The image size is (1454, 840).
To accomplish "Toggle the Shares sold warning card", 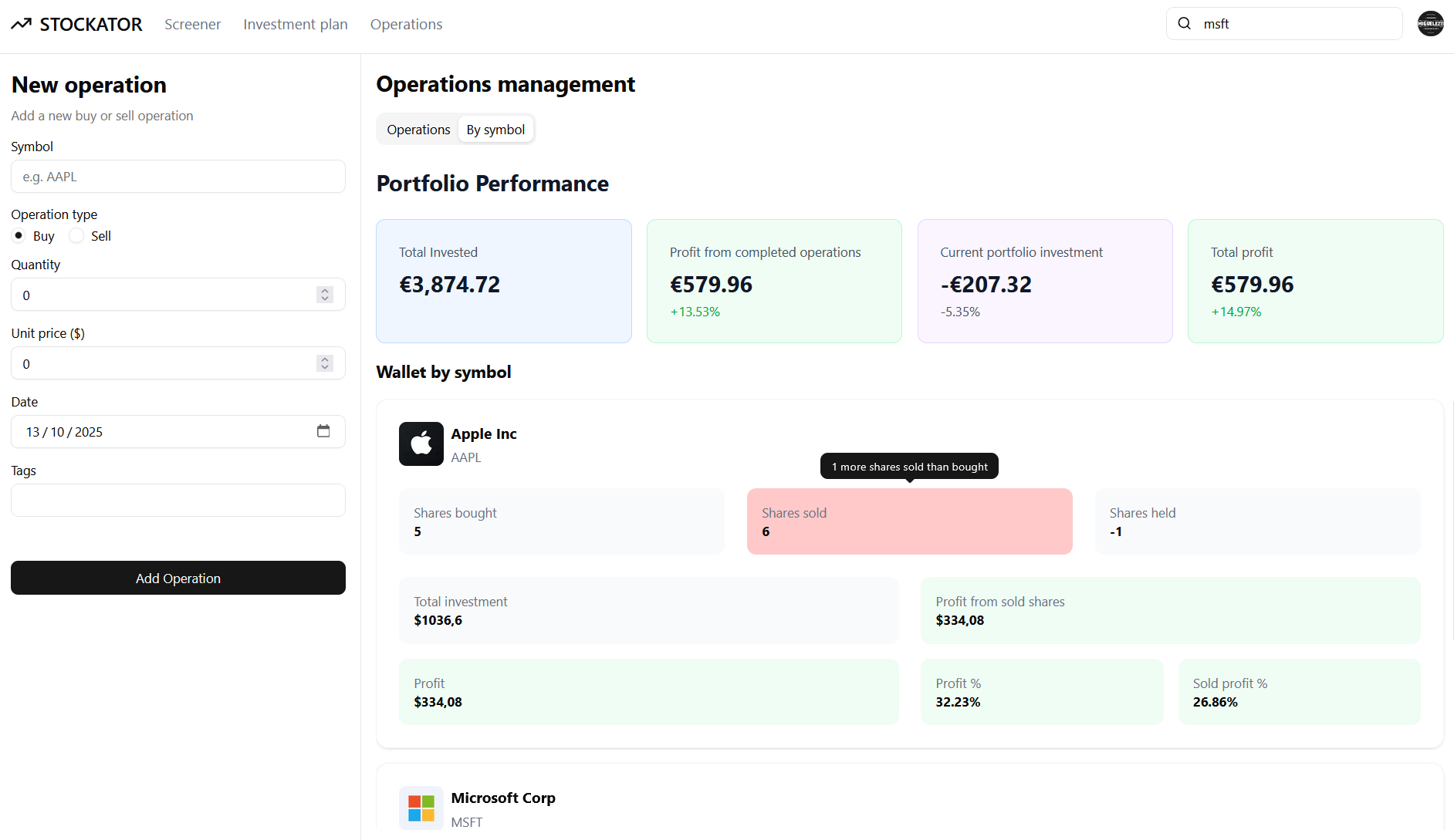I will [x=909, y=521].
